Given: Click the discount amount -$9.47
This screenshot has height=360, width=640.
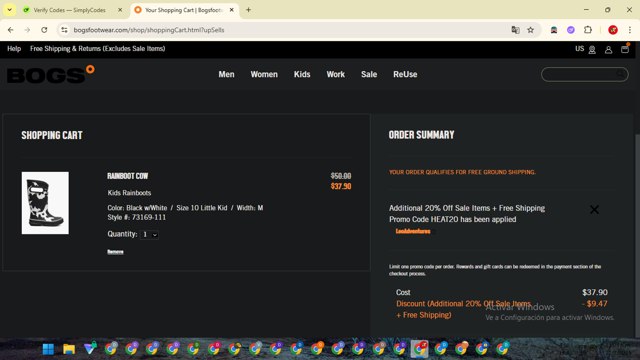Looking at the screenshot, I should (x=595, y=304).
